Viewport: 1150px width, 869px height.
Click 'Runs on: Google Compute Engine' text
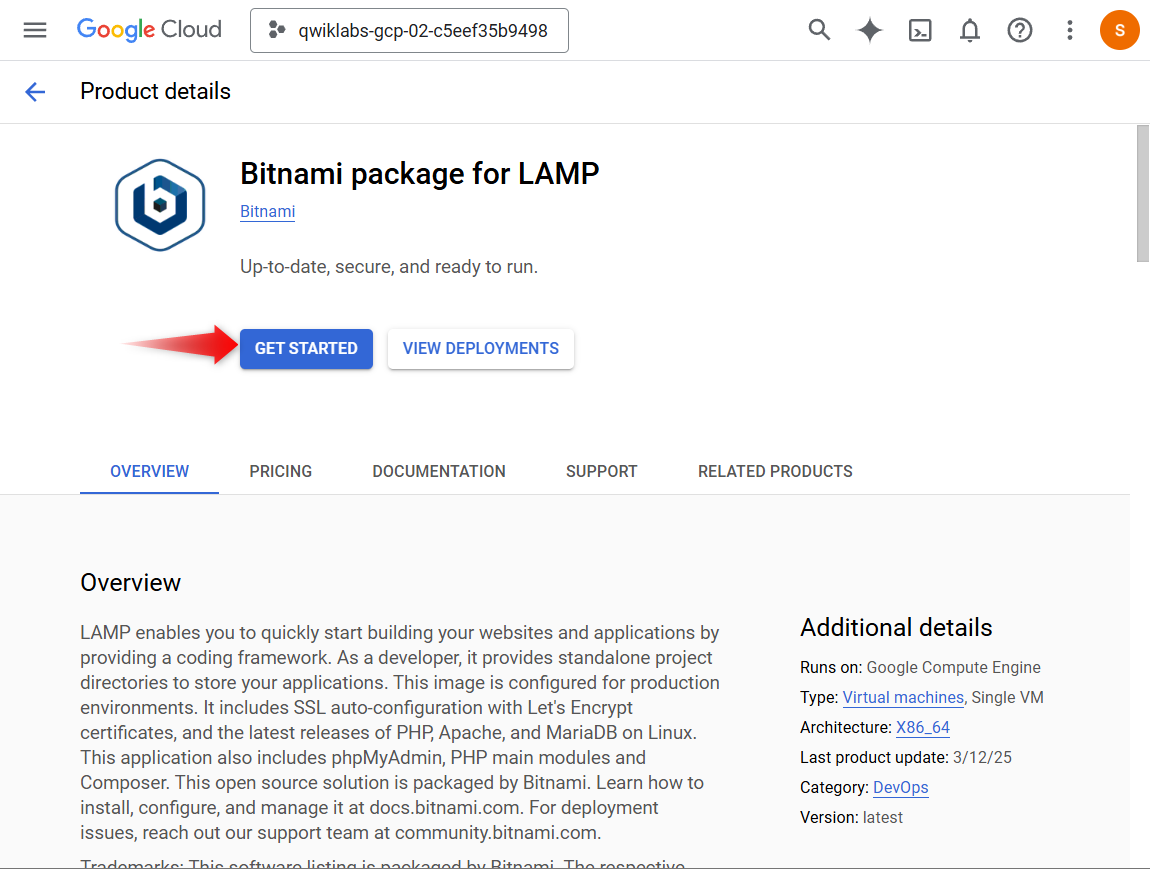920,667
